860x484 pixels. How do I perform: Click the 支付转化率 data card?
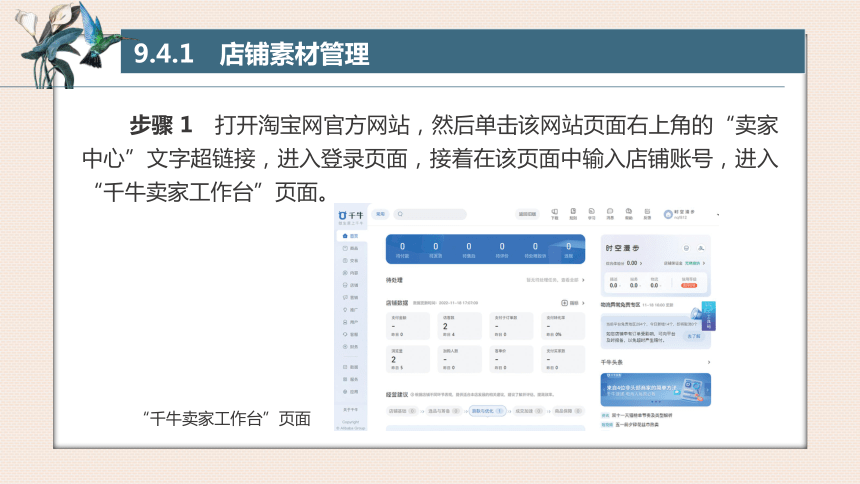coord(563,326)
